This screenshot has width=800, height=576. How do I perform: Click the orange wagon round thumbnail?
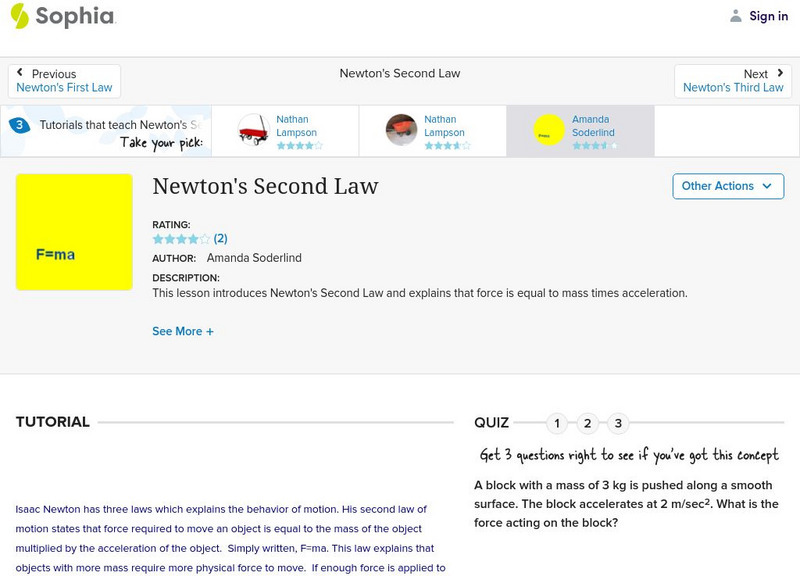pyautogui.click(x=401, y=130)
